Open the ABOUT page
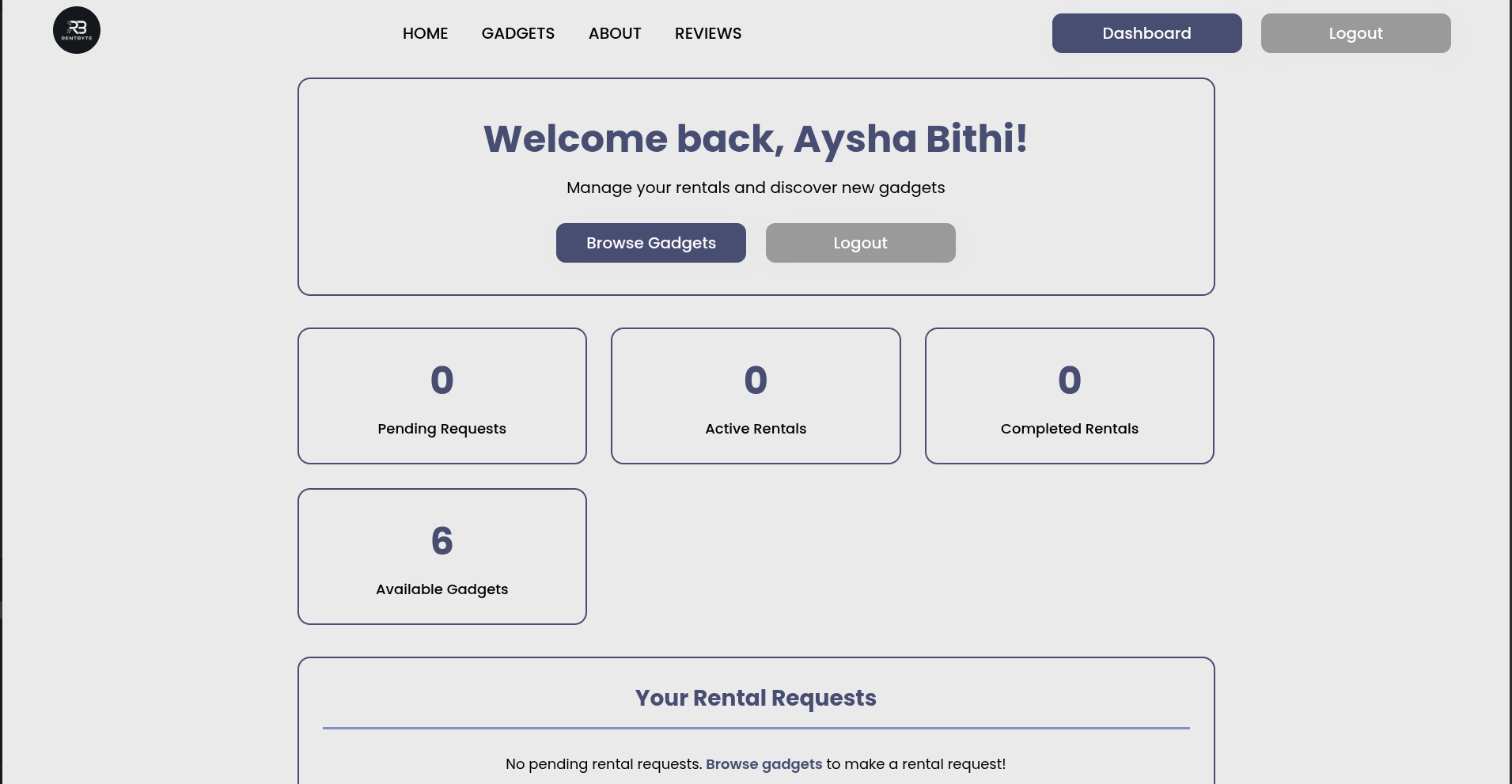 click(615, 33)
